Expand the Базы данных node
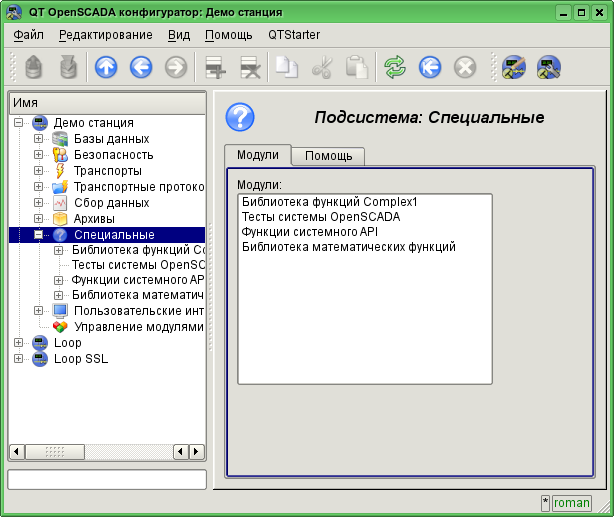This screenshot has width=614, height=517. point(38,139)
